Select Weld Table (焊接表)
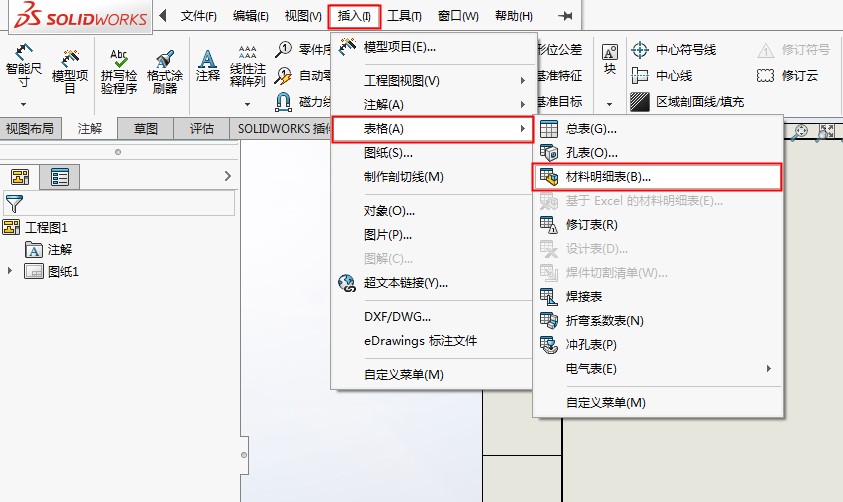The image size is (843, 502). (657, 297)
